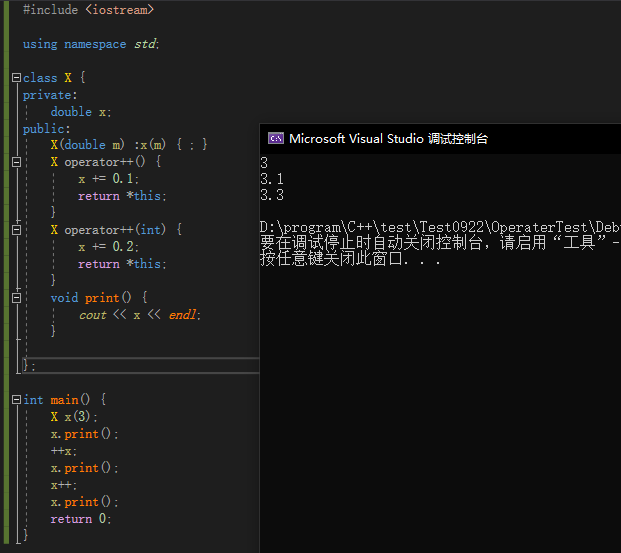
Task: Collapse the int main() function block
Action: [x=16, y=400]
